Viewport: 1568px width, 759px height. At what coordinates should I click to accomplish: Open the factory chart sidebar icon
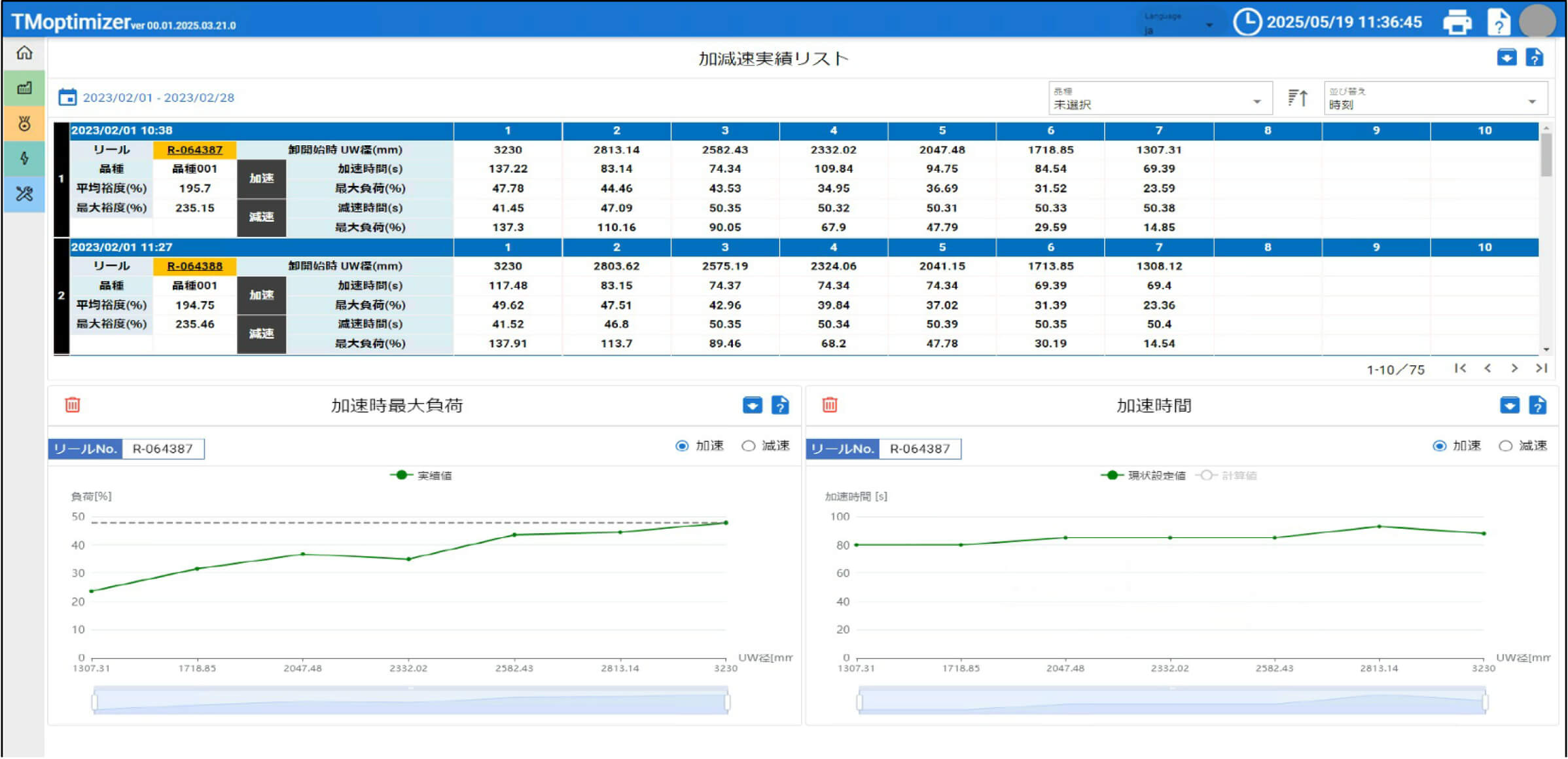coord(24,88)
